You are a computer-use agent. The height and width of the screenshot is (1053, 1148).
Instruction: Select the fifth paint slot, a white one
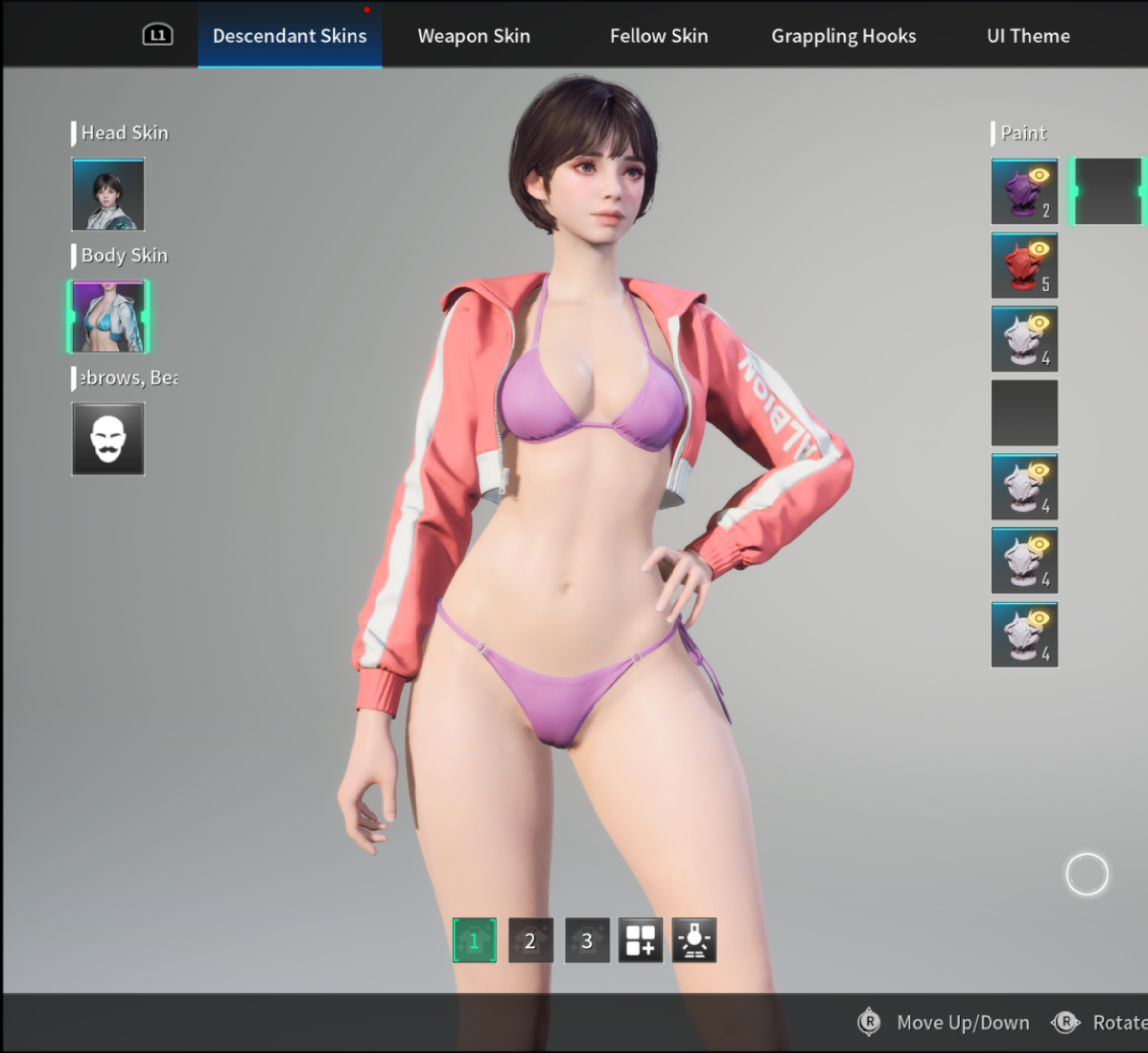tap(1025, 487)
